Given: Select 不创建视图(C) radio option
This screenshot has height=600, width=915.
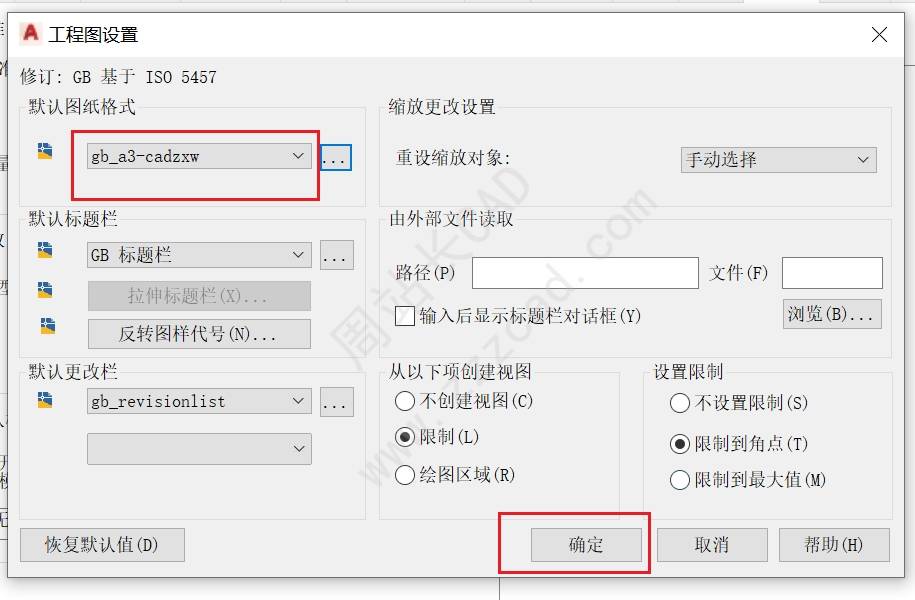Looking at the screenshot, I should pos(404,401).
